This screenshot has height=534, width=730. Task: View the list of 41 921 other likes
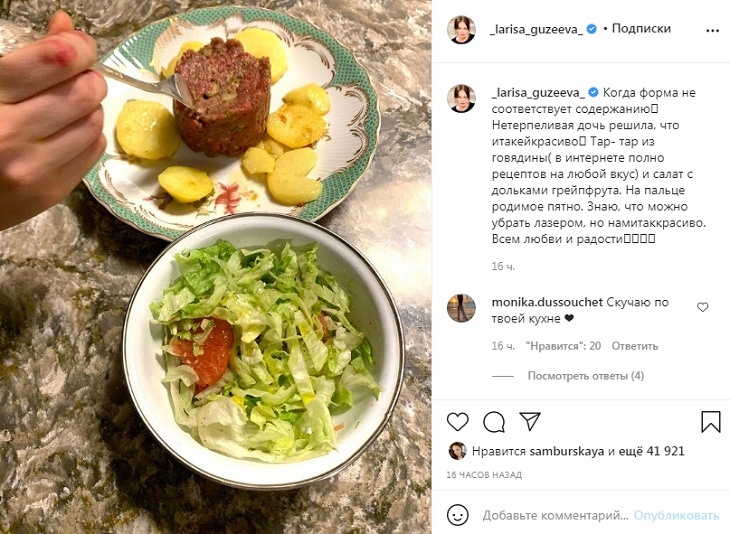coord(657,451)
